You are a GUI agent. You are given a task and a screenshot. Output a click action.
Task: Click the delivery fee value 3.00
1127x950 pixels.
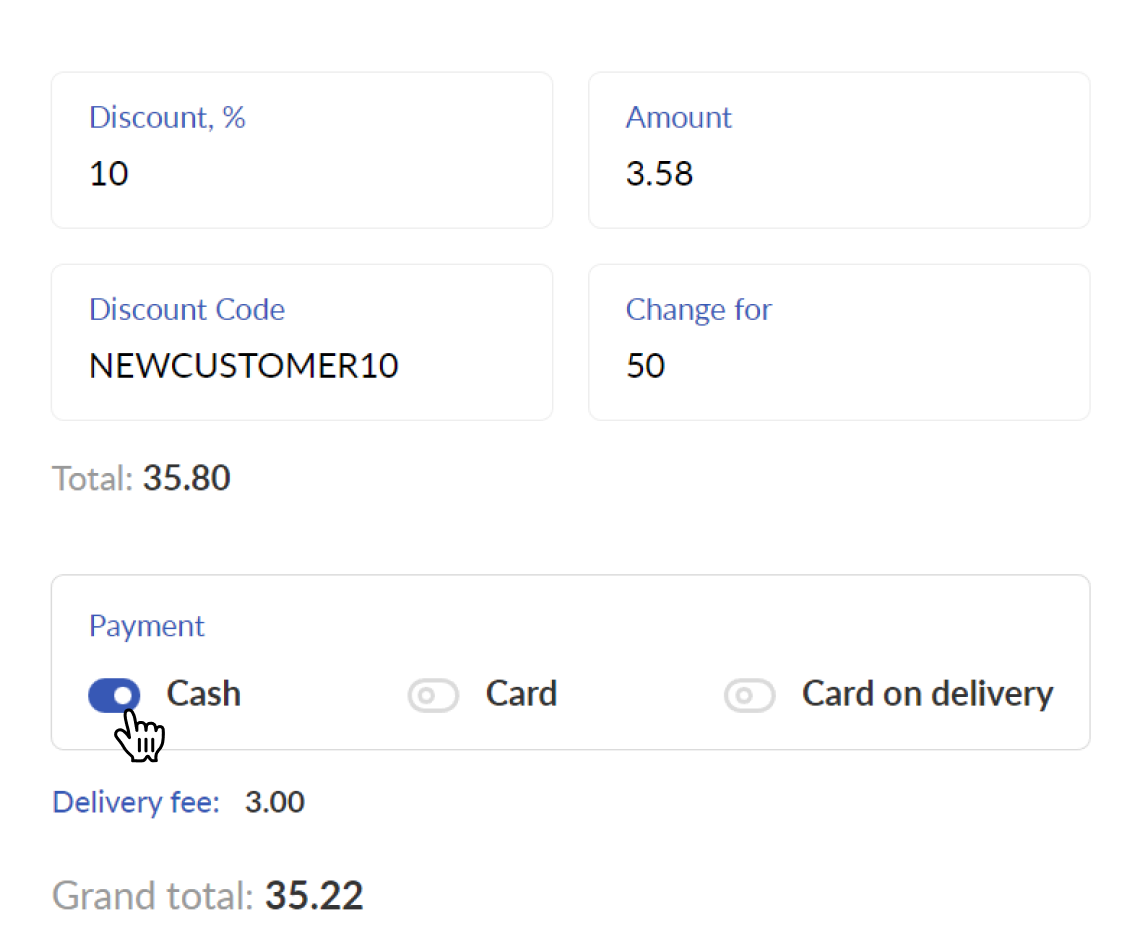pyautogui.click(x=275, y=802)
